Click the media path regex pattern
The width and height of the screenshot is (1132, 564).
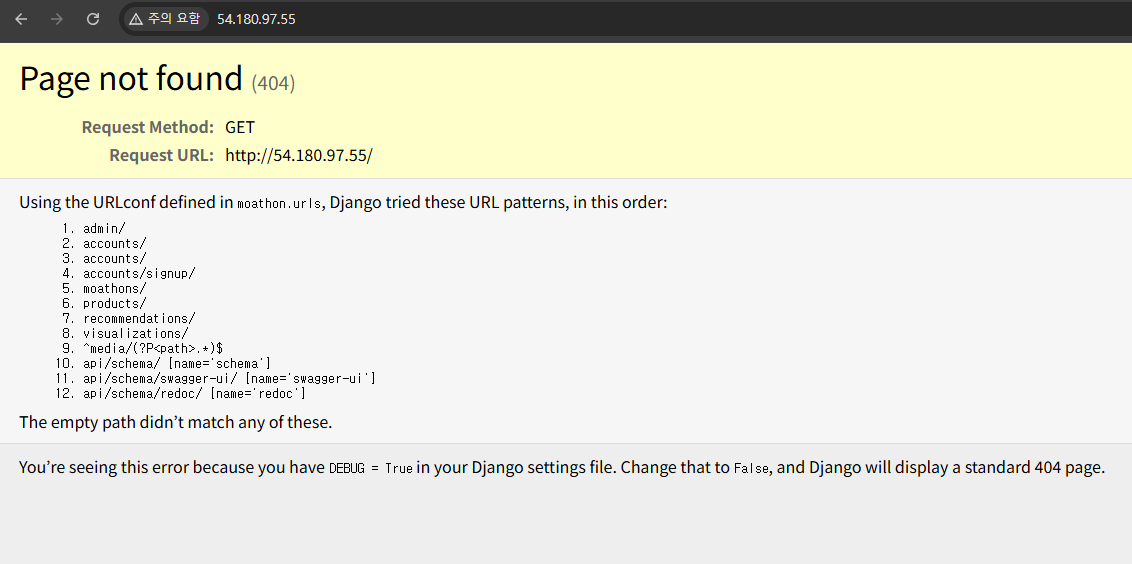click(152, 348)
